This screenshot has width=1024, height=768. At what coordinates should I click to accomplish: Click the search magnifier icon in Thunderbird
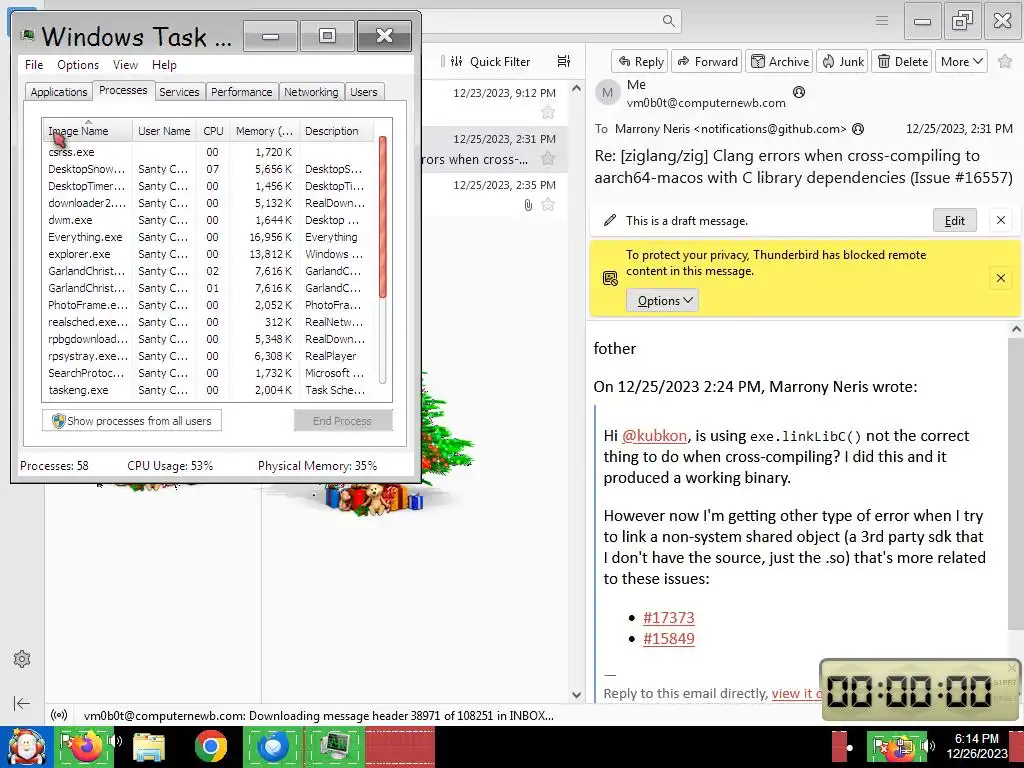click(668, 21)
